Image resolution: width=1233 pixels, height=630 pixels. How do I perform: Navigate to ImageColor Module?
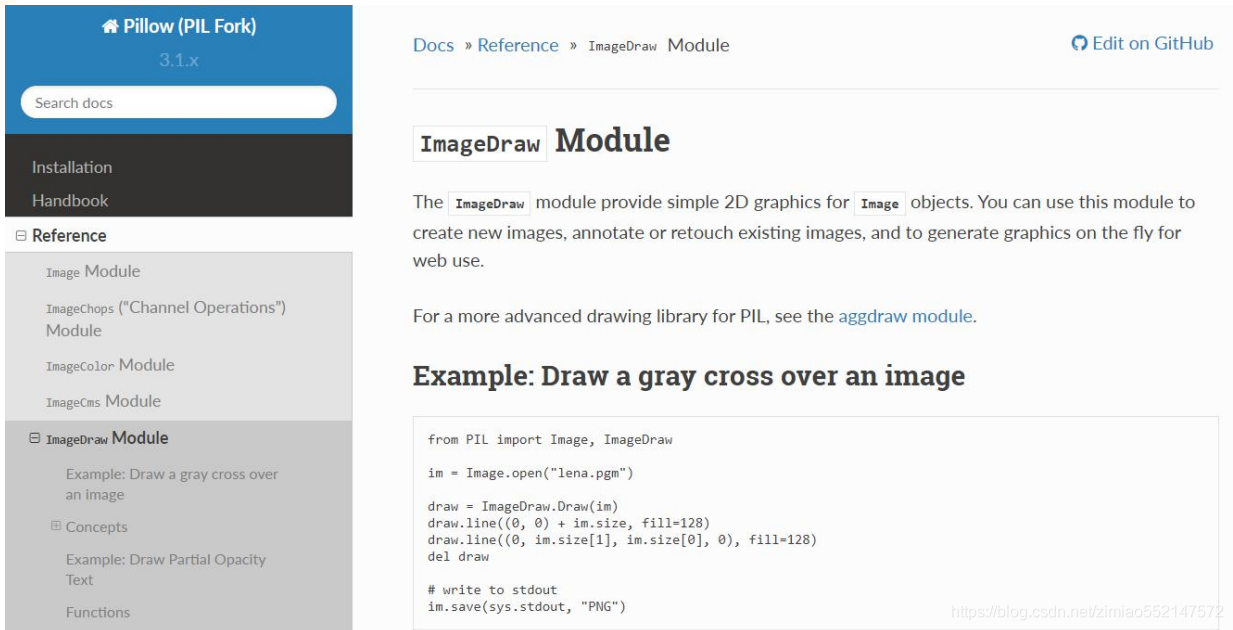pos(110,365)
